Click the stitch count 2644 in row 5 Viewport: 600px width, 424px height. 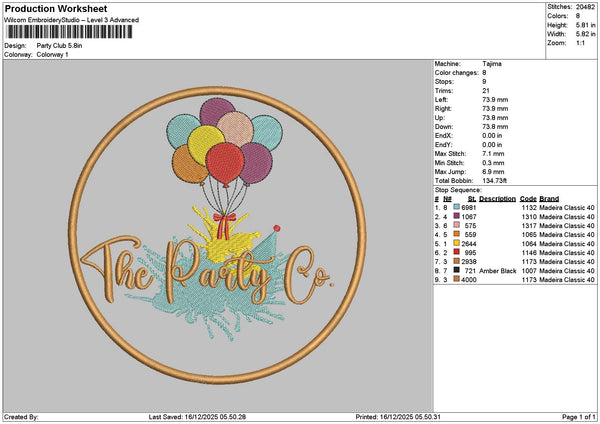pyautogui.click(x=469, y=244)
